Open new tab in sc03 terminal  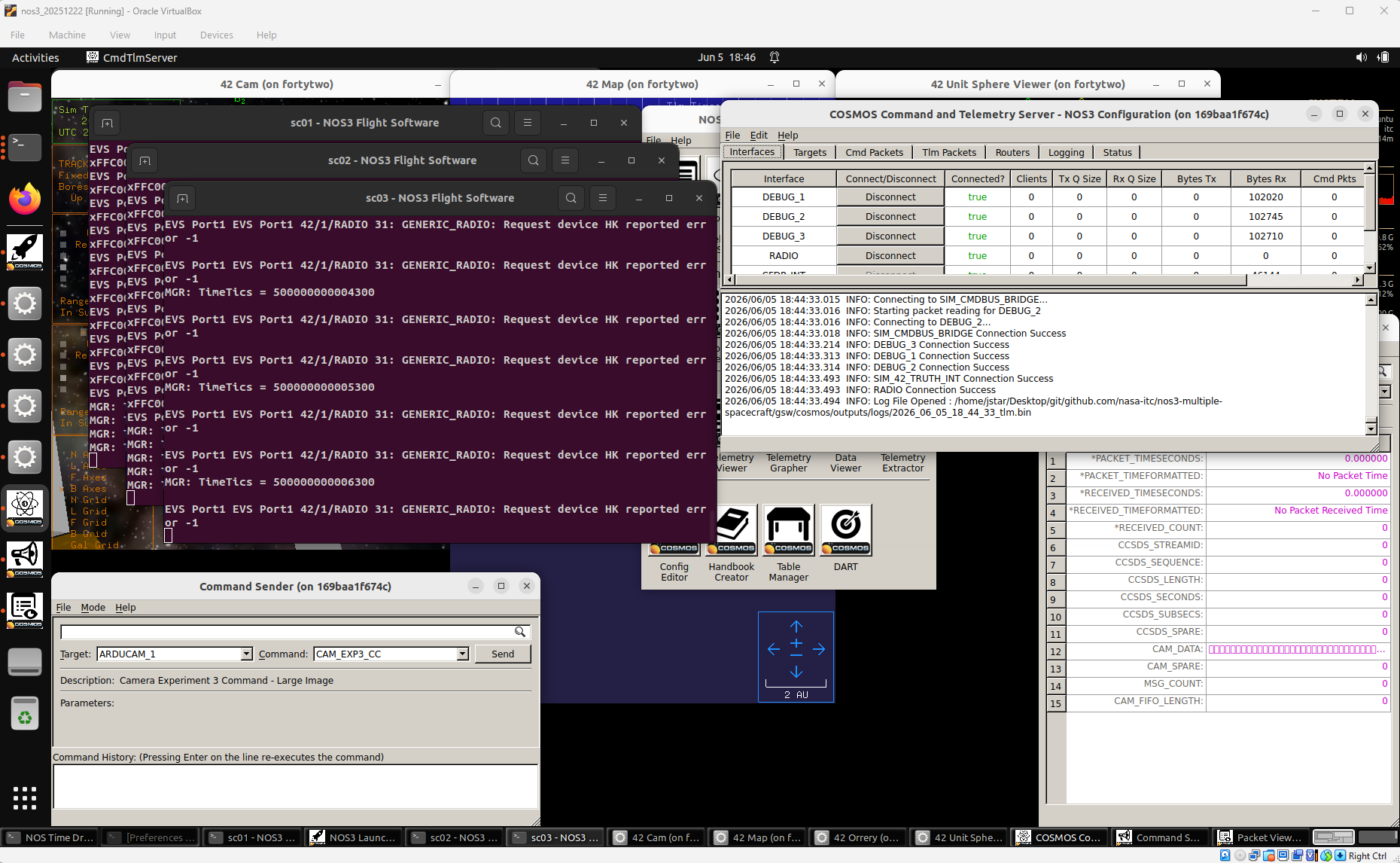pos(182,198)
